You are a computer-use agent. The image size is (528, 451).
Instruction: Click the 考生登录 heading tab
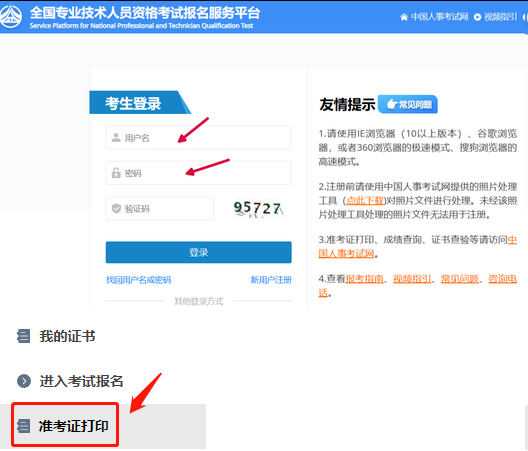coord(140,102)
